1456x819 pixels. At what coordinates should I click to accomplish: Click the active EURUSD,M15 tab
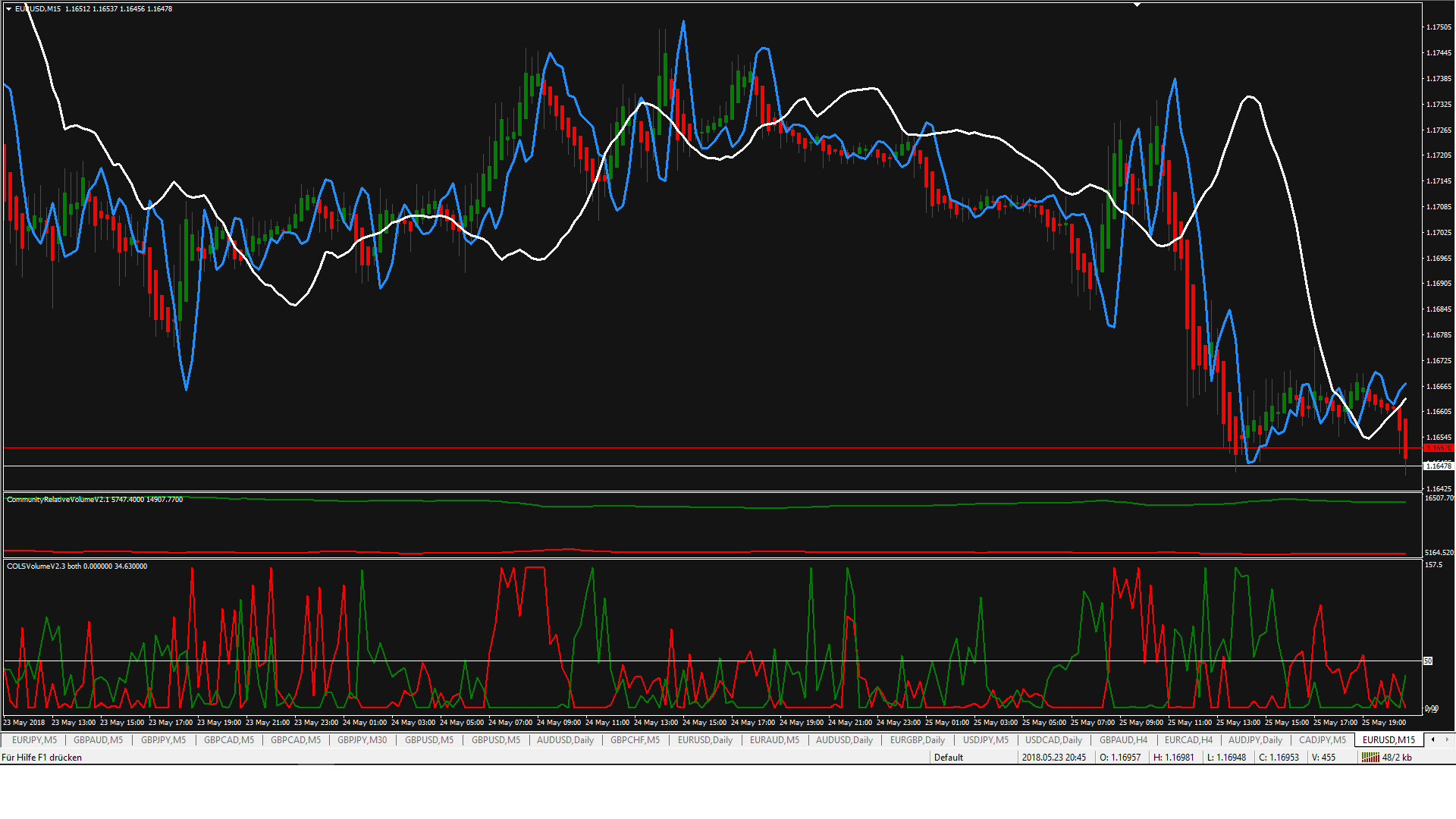click(x=1389, y=740)
